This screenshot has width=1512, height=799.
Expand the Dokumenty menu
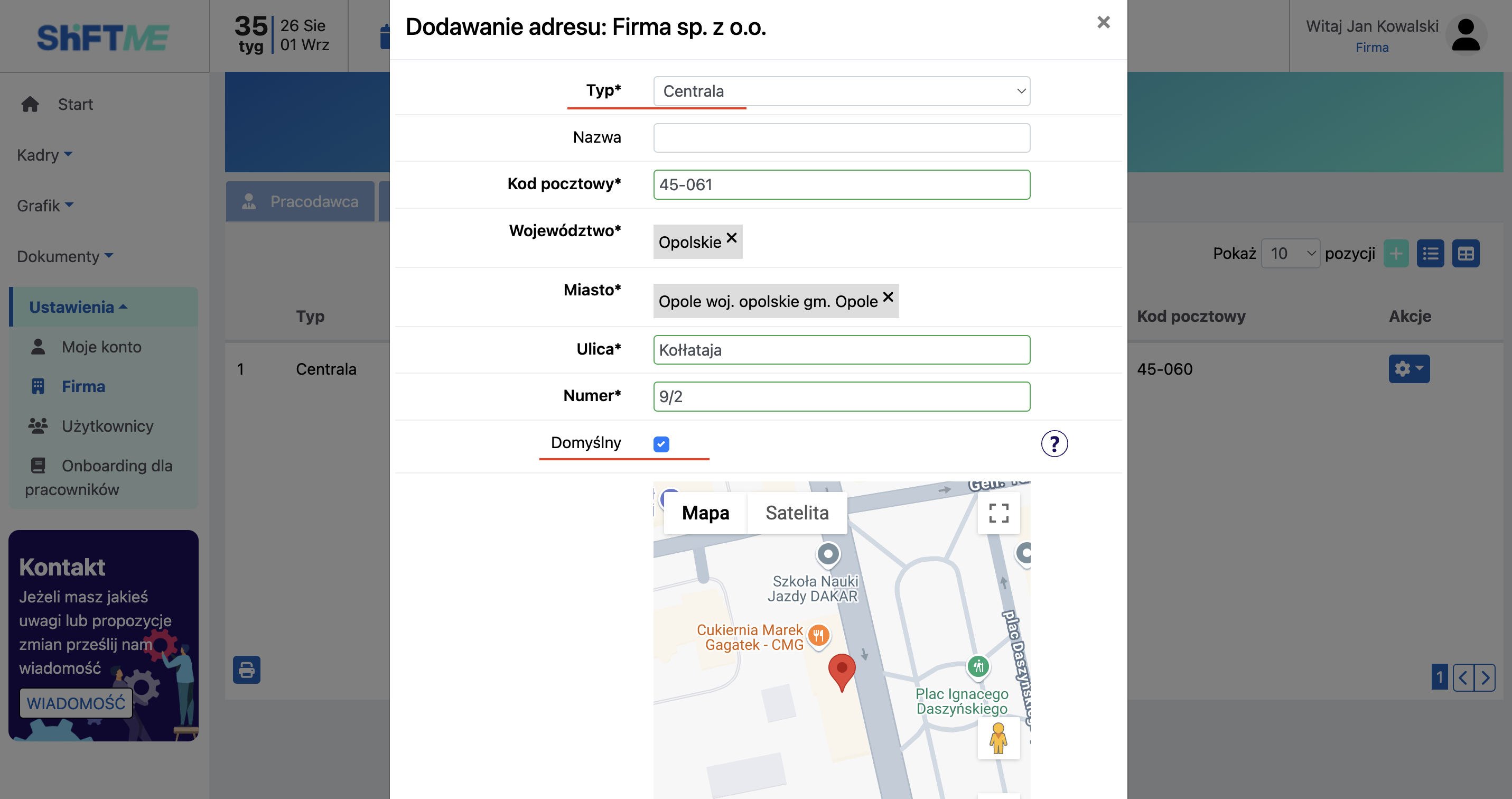coord(64,256)
